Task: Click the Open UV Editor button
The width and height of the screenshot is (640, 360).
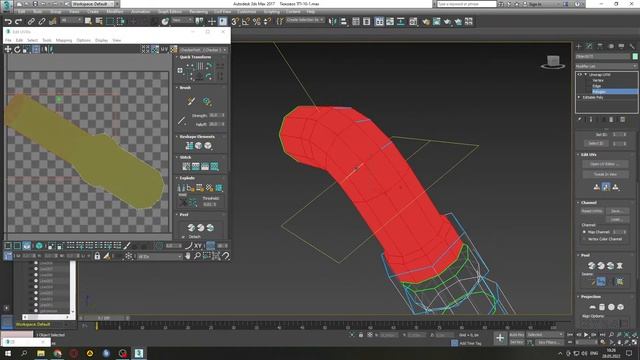Action: (605, 164)
